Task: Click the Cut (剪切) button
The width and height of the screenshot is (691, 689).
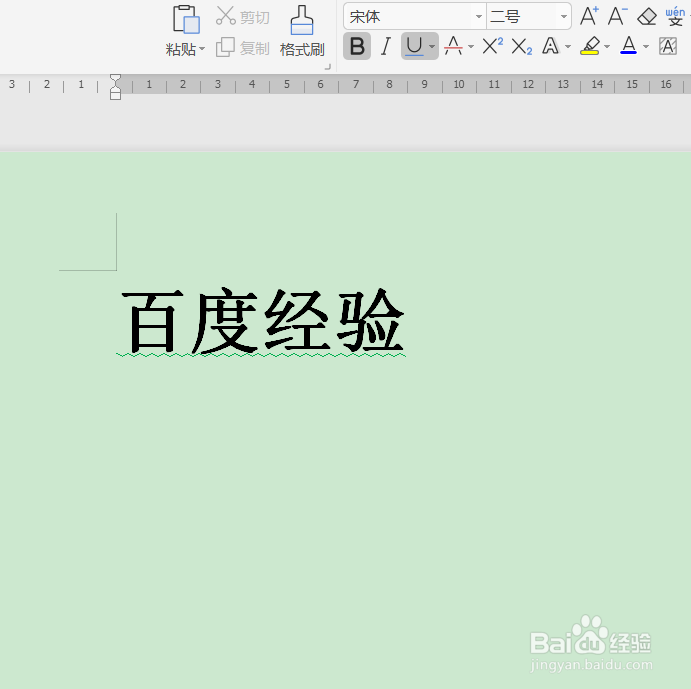Action: (243, 16)
